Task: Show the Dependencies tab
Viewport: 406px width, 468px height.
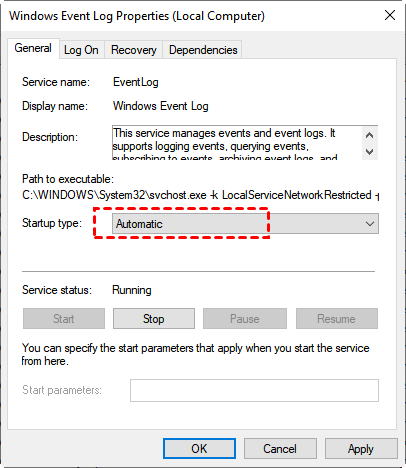Action: 203,50
